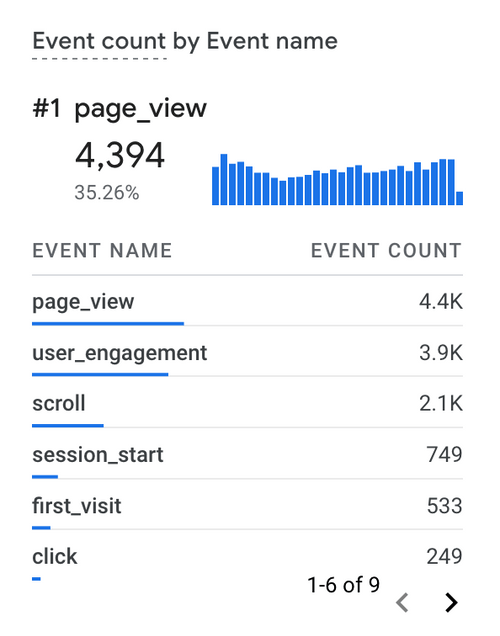The height and width of the screenshot is (636, 500).
Task: Click the 4.4K page_view count
Action: click(441, 301)
